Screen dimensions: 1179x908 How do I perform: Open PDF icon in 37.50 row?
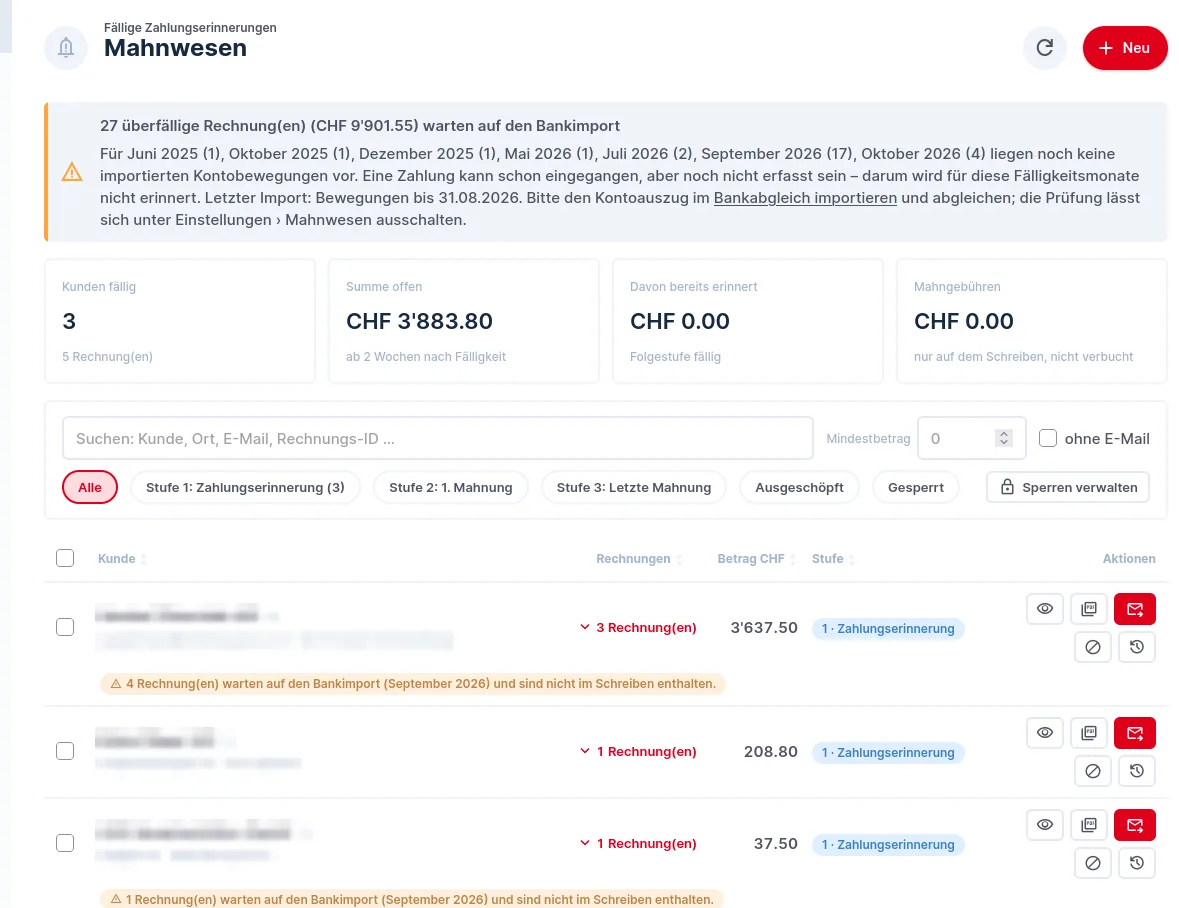(1089, 825)
